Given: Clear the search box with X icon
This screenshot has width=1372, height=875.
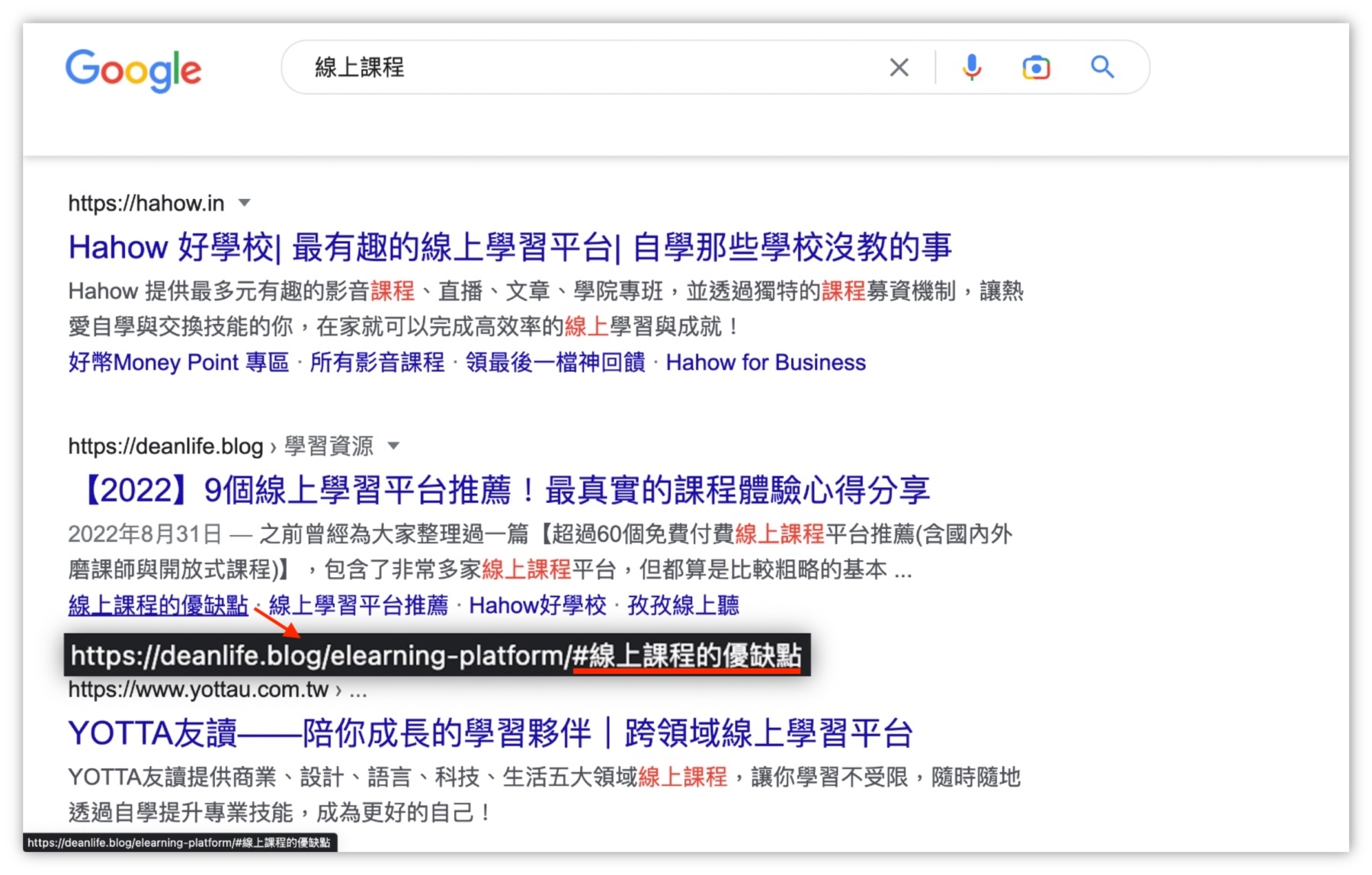Looking at the screenshot, I should click(899, 68).
